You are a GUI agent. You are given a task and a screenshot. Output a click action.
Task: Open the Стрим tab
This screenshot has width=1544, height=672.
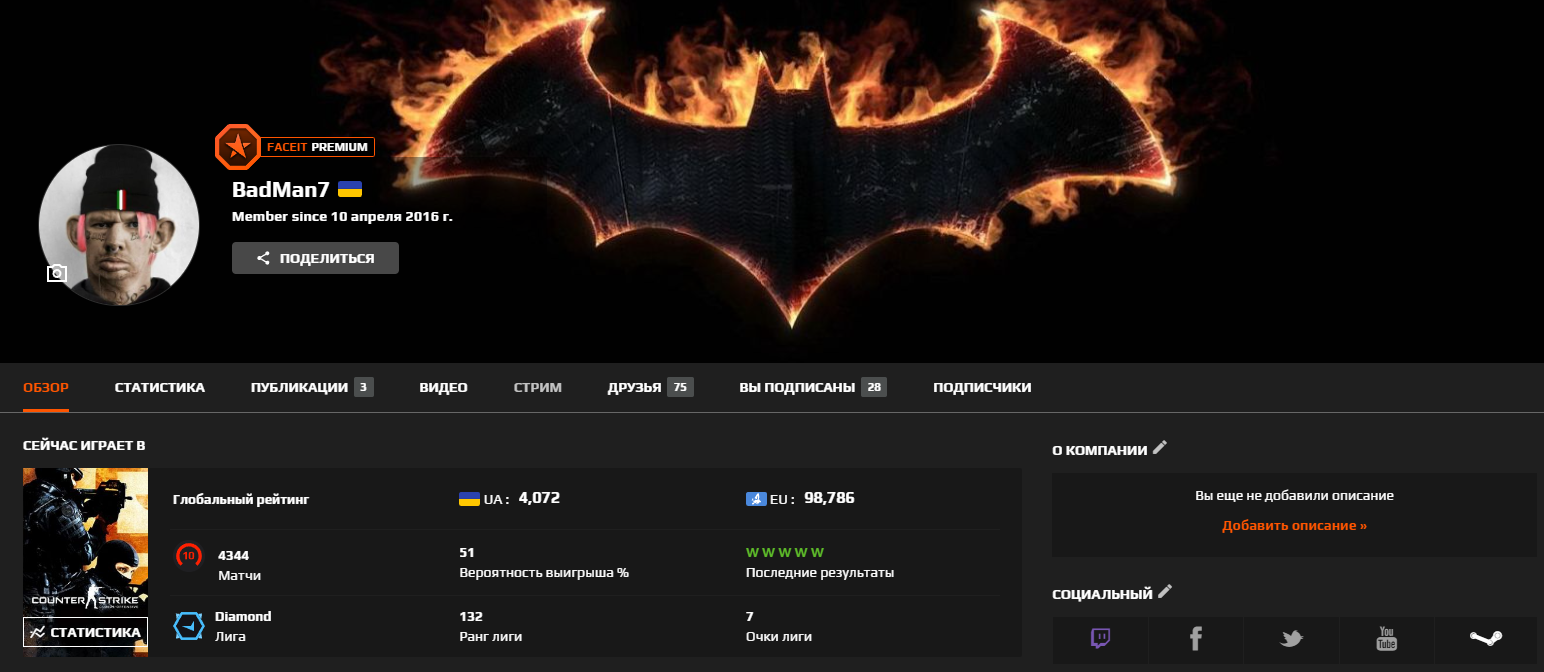click(x=538, y=387)
